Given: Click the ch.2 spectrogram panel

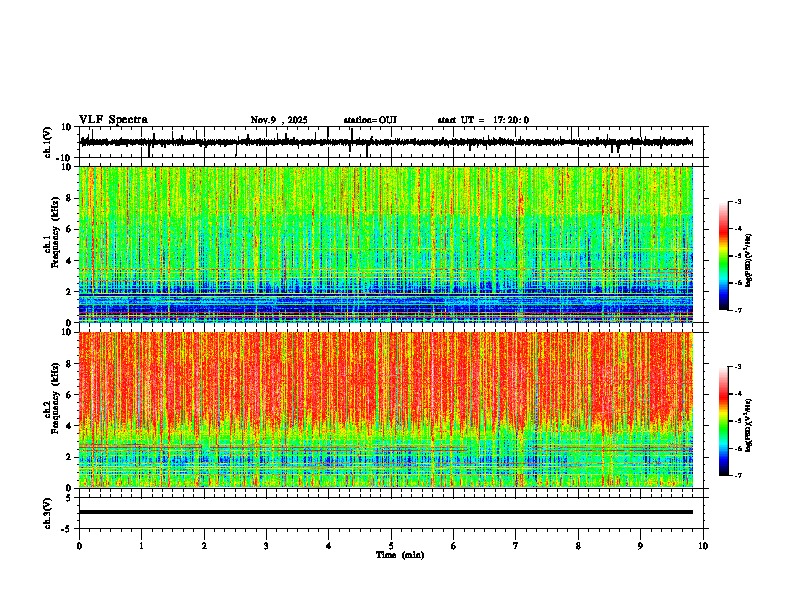Looking at the screenshot, I should coord(386,410).
